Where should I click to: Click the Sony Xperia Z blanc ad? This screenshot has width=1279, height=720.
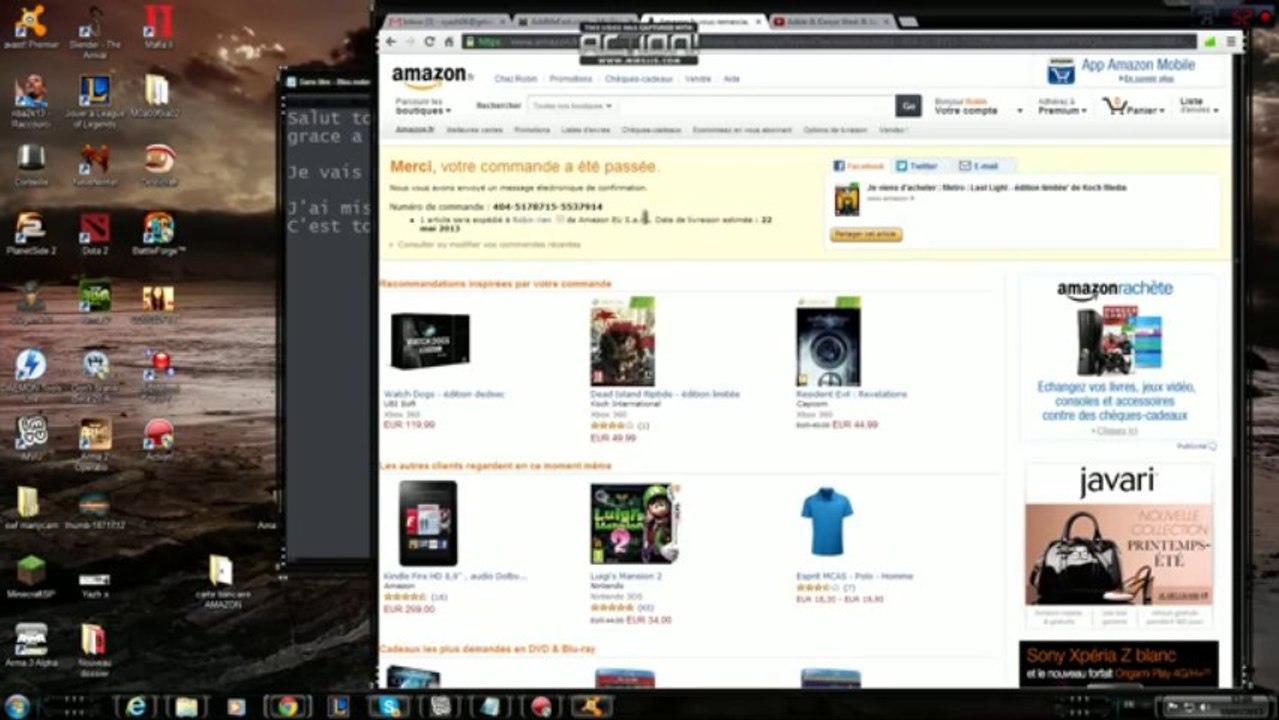coord(1119,663)
